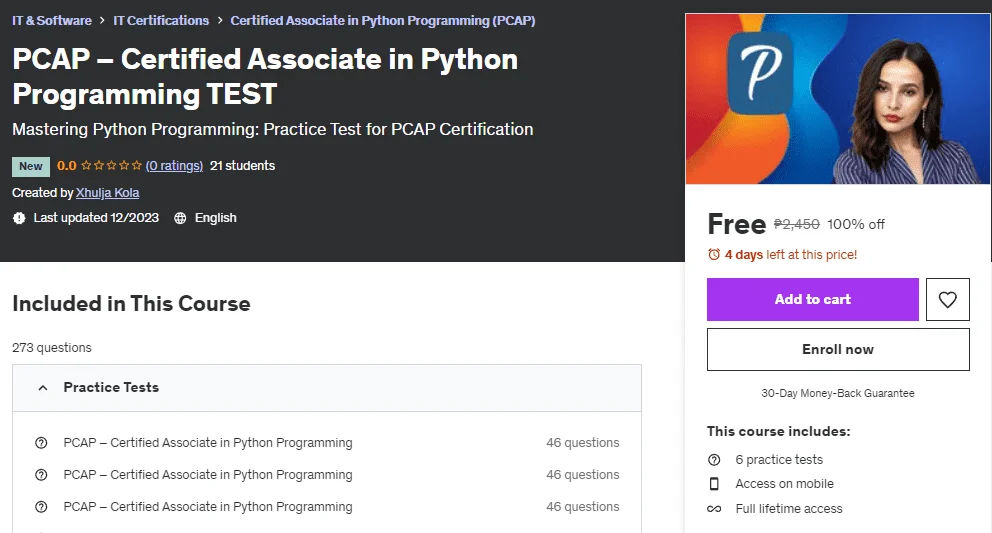Click the Access on mobile phone icon
Image resolution: width=992 pixels, height=533 pixels.
(x=714, y=484)
